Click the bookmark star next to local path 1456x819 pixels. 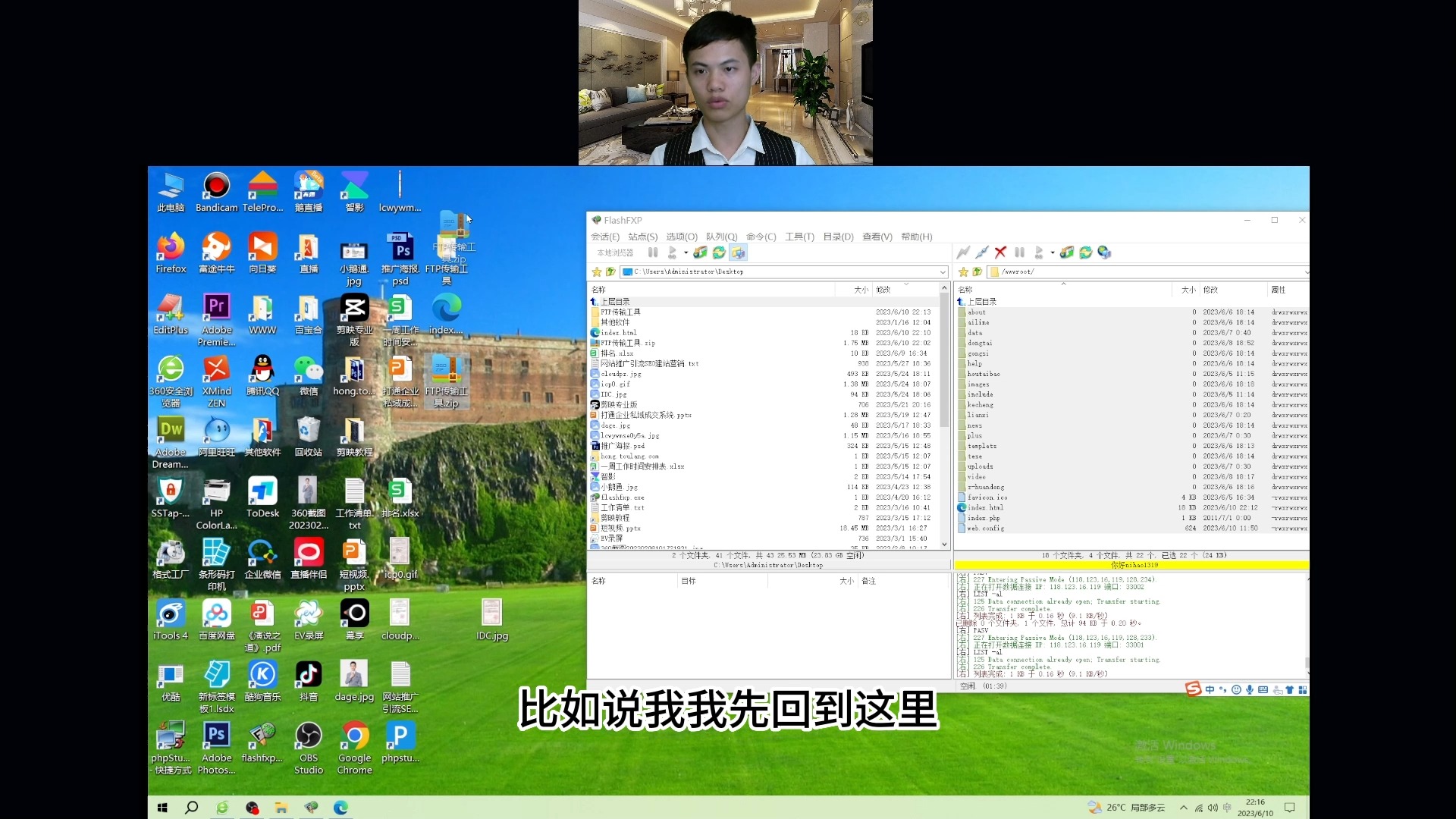[597, 271]
